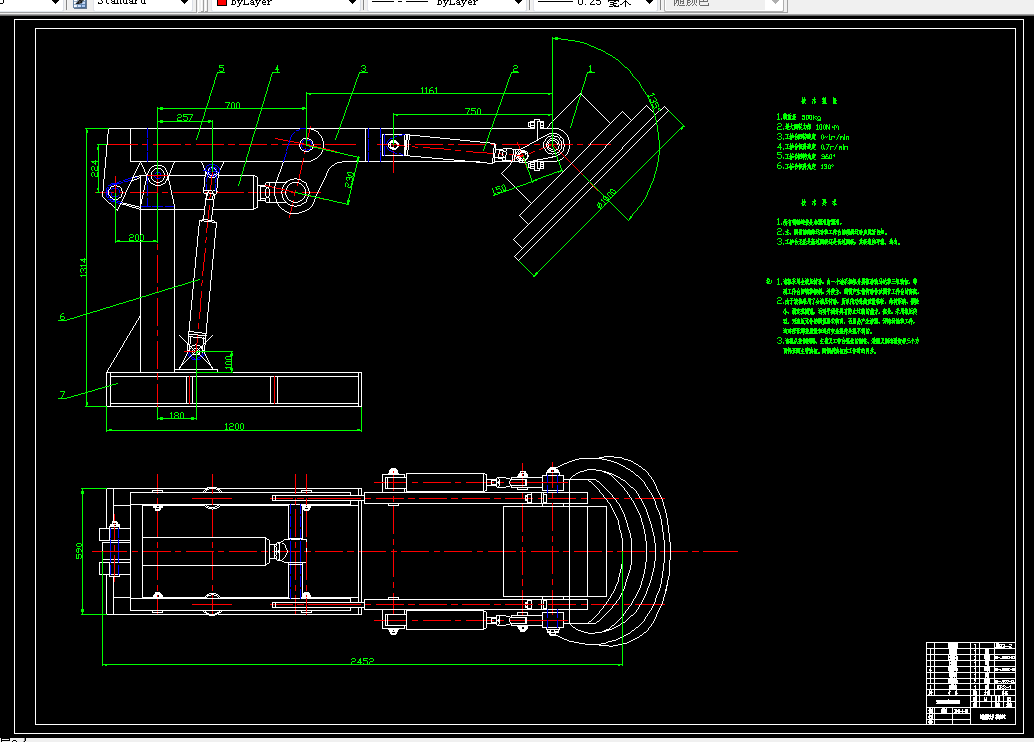Click the red ByLayer color swatch
1034x742 pixels.
coord(221,4)
